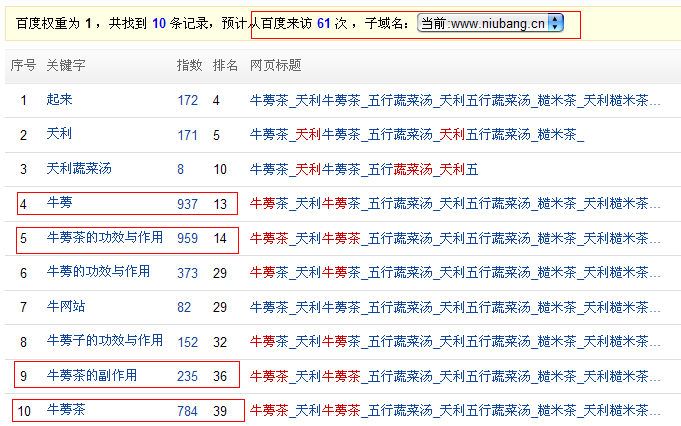Click the index value 172 link
The height and width of the screenshot is (426, 681).
pos(187,101)
